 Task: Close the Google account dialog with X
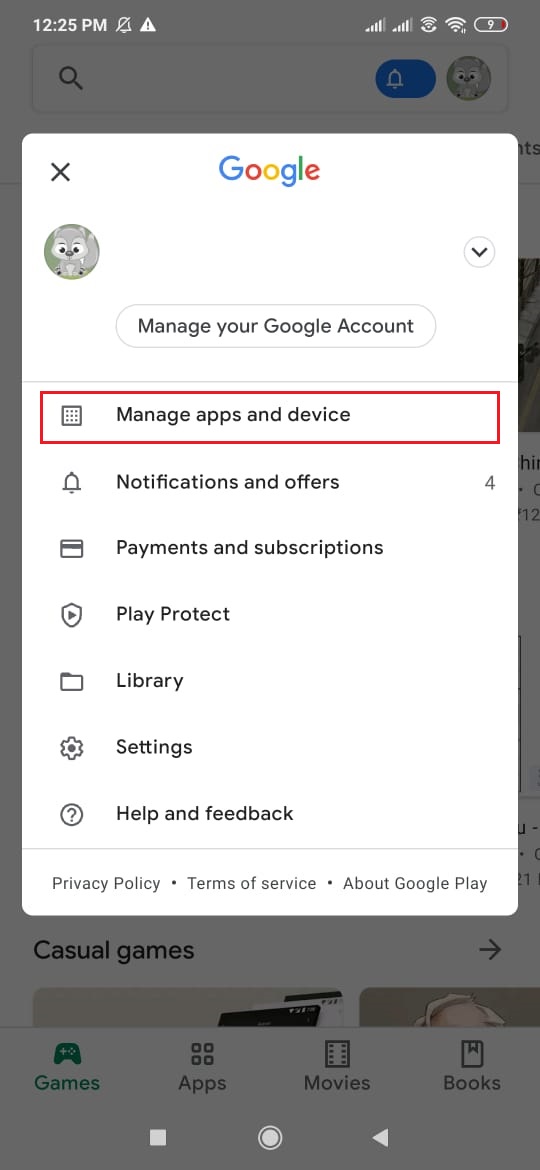pyautogui.click(x=60, y=172)
